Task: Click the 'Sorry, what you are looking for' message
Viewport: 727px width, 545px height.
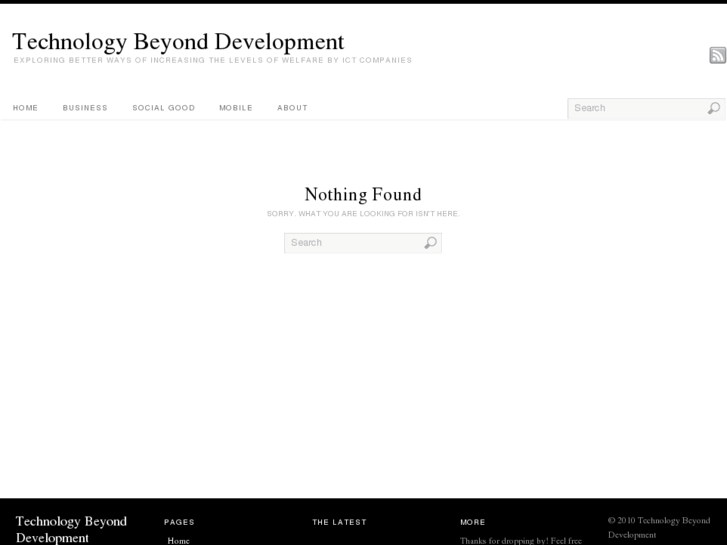Action: (x=364, y=214)
